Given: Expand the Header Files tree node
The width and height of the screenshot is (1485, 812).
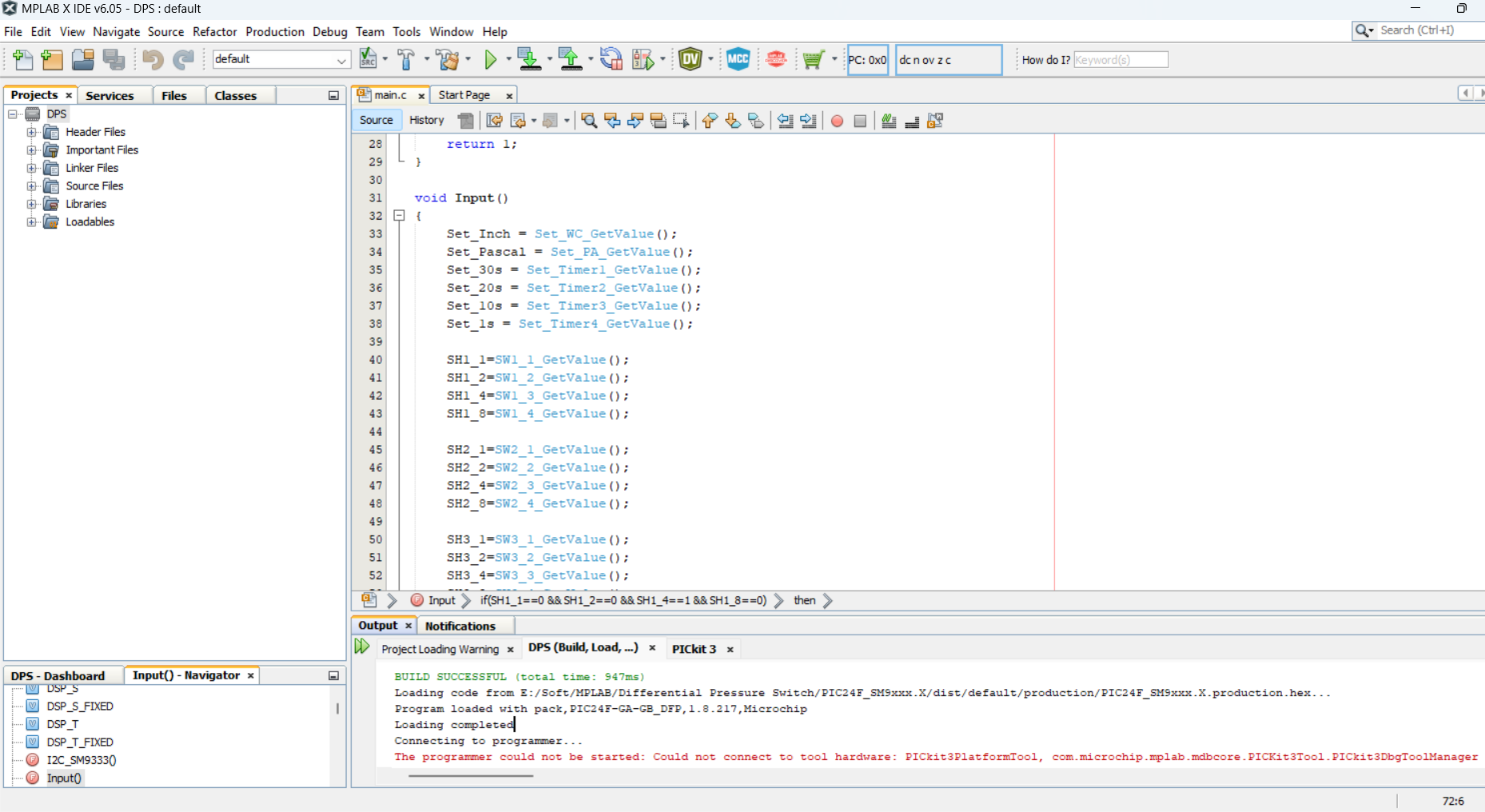Looking at the screenshot, I should tap(32, 132).
